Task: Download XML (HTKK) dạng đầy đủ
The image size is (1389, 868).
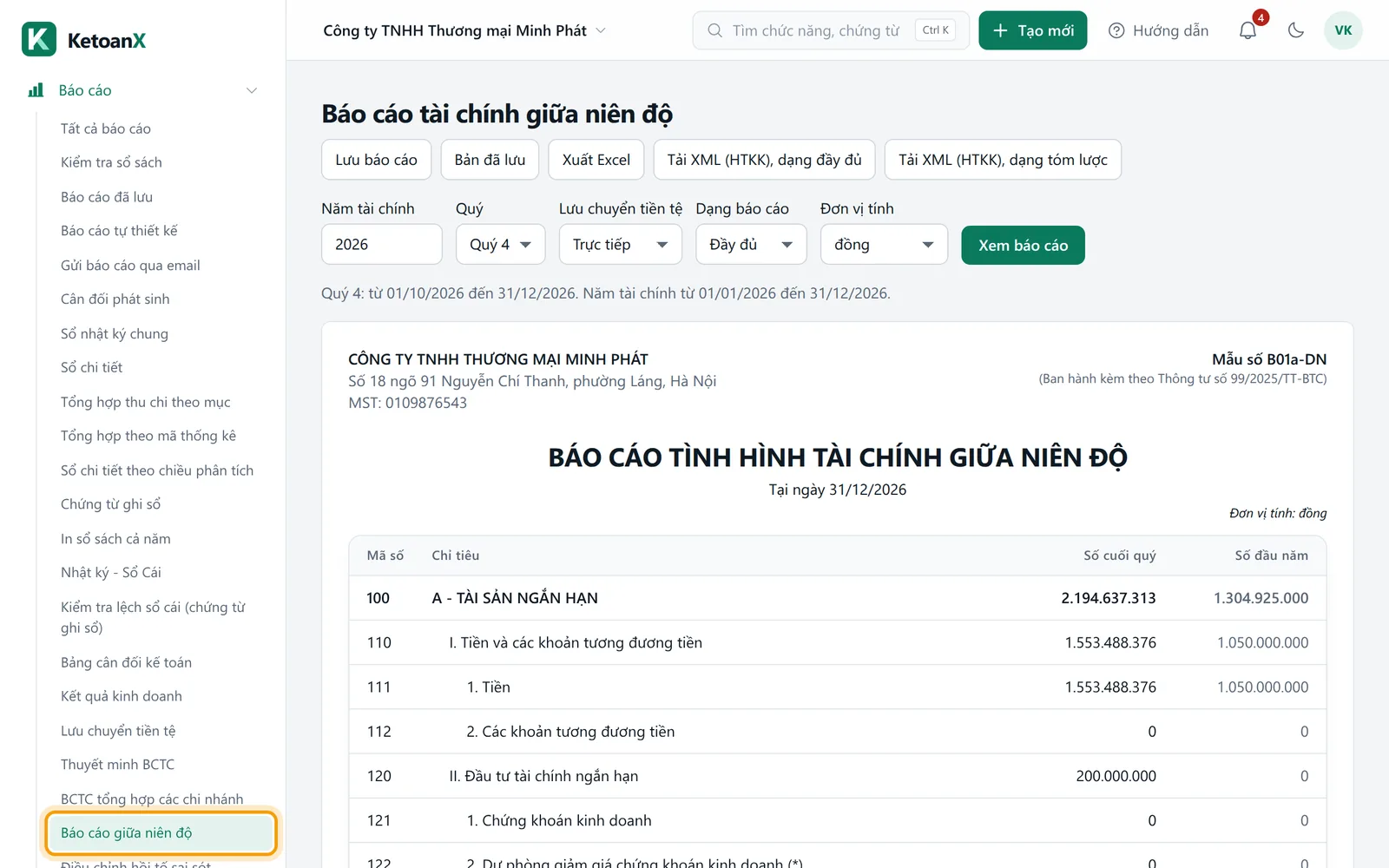Action: [x=764, y=160]
